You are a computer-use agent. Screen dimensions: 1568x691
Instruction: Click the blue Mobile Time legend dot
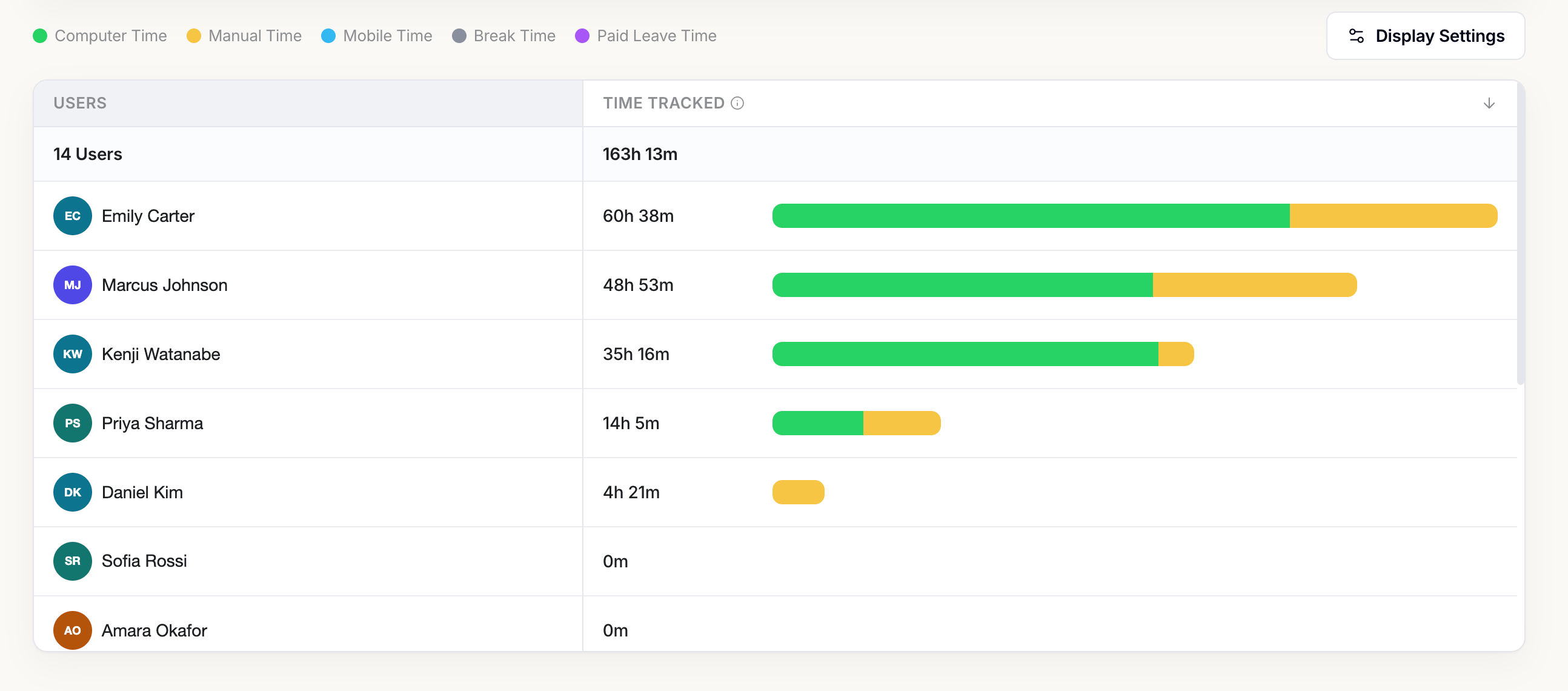[x=328, y=36]
